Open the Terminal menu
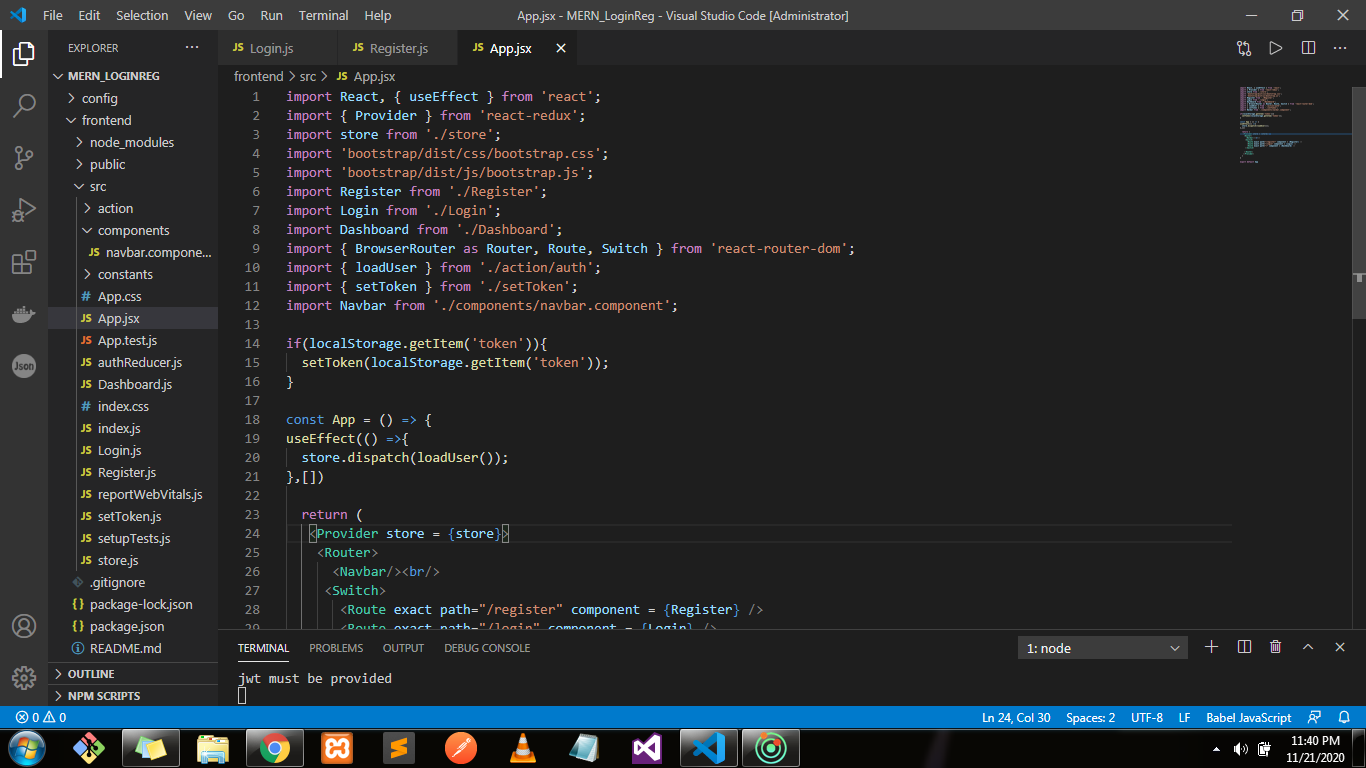The width and height of the screenshot is (1366, 768). click(x=323, y=15)
